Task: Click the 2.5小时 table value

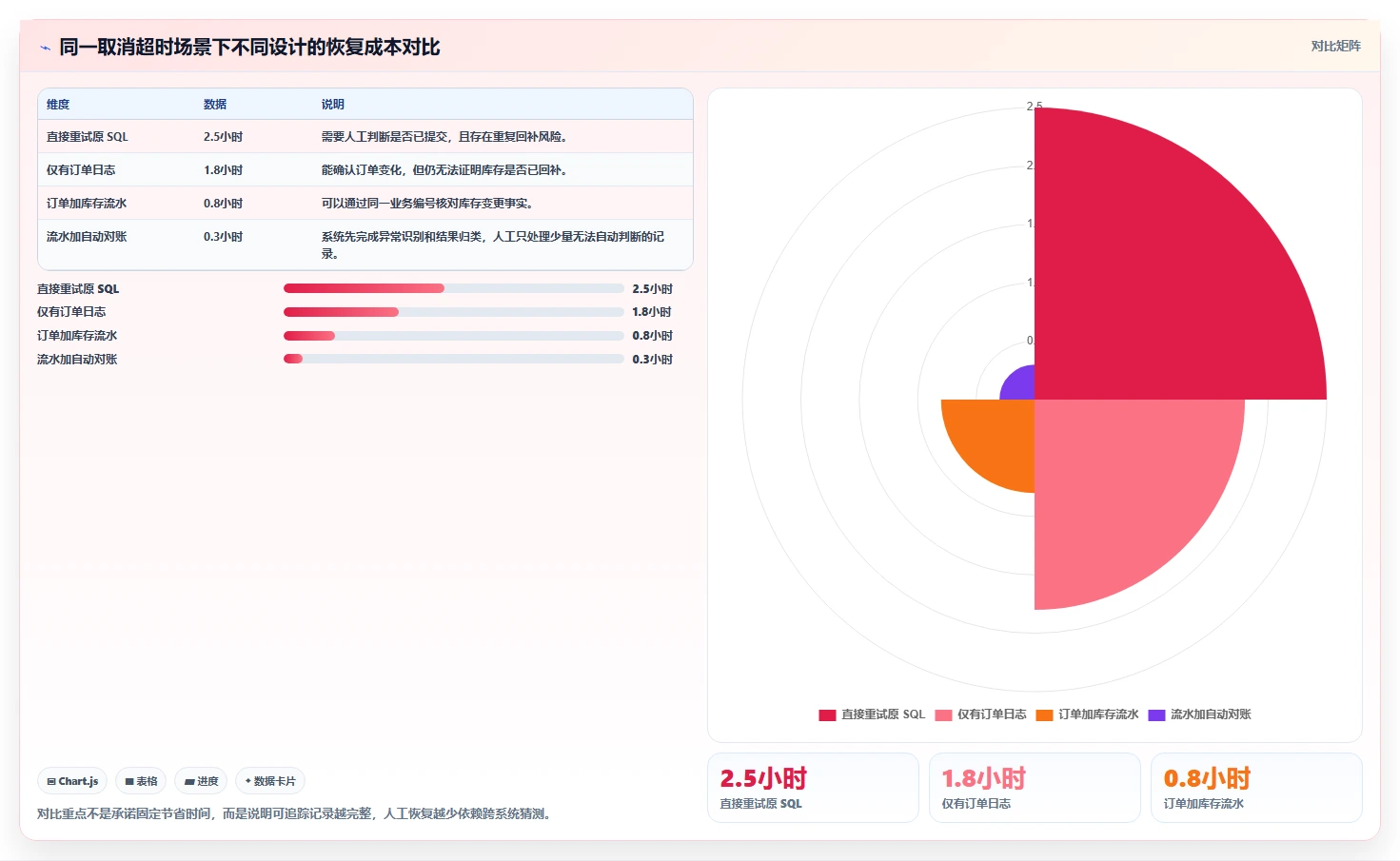Action: [223, 137]
